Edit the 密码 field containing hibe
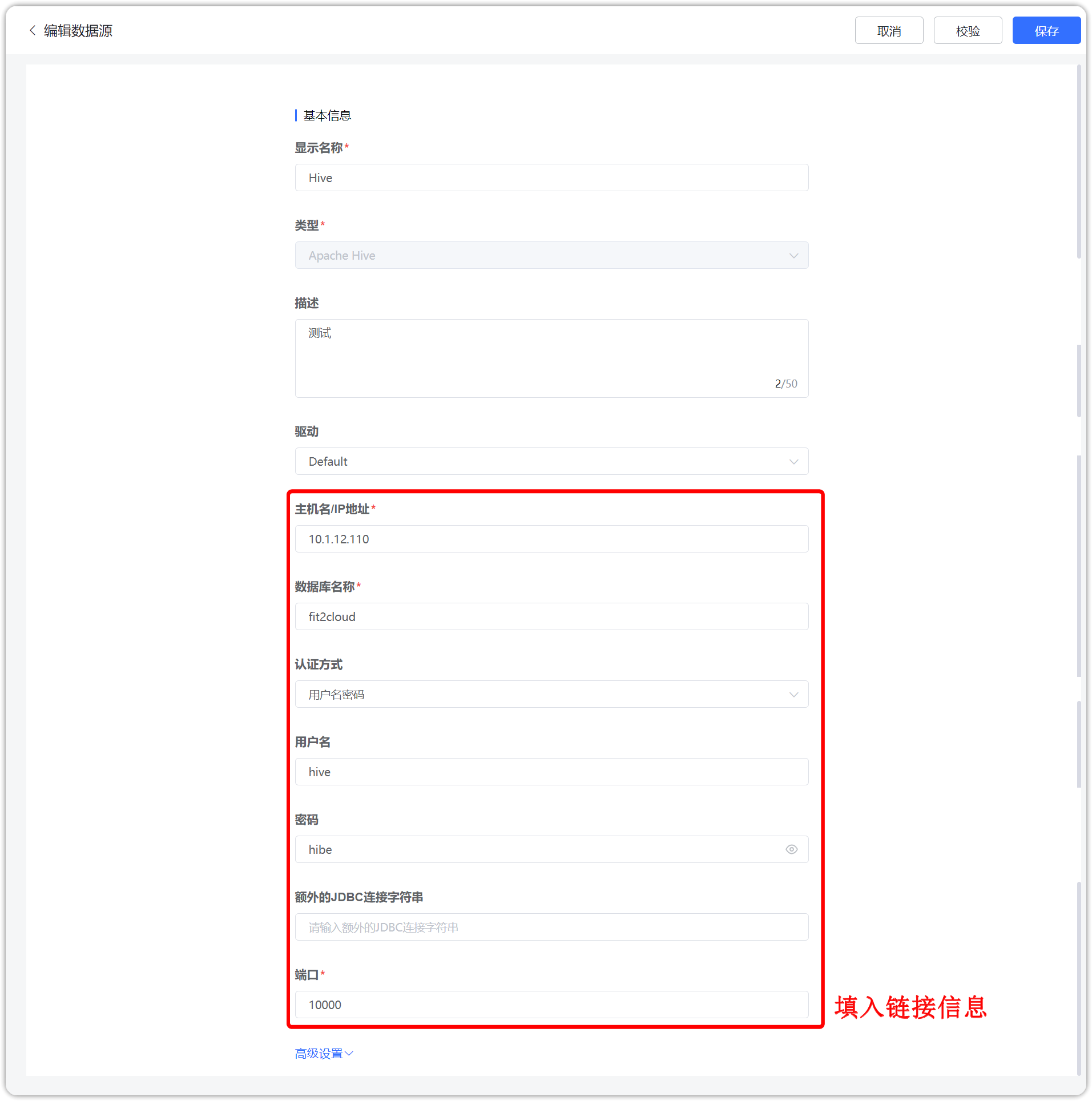The height and width of the screenshot is (1101, 1092). [551, 849]
